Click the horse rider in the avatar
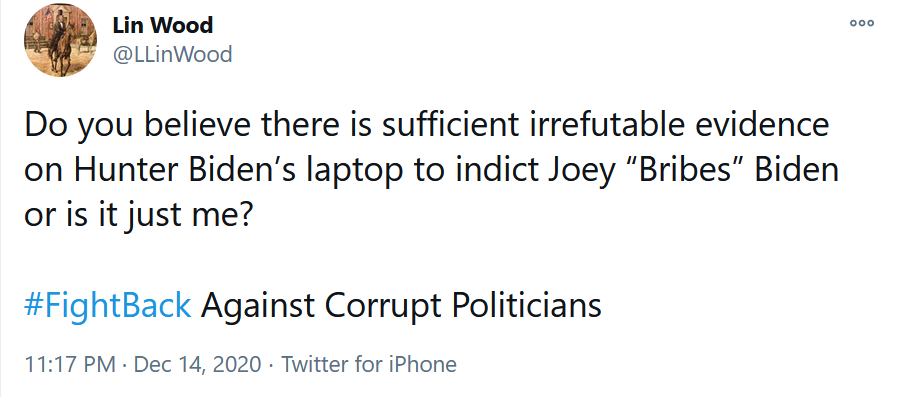This screenshot has height=397, width=898. [x=58, y=41]
